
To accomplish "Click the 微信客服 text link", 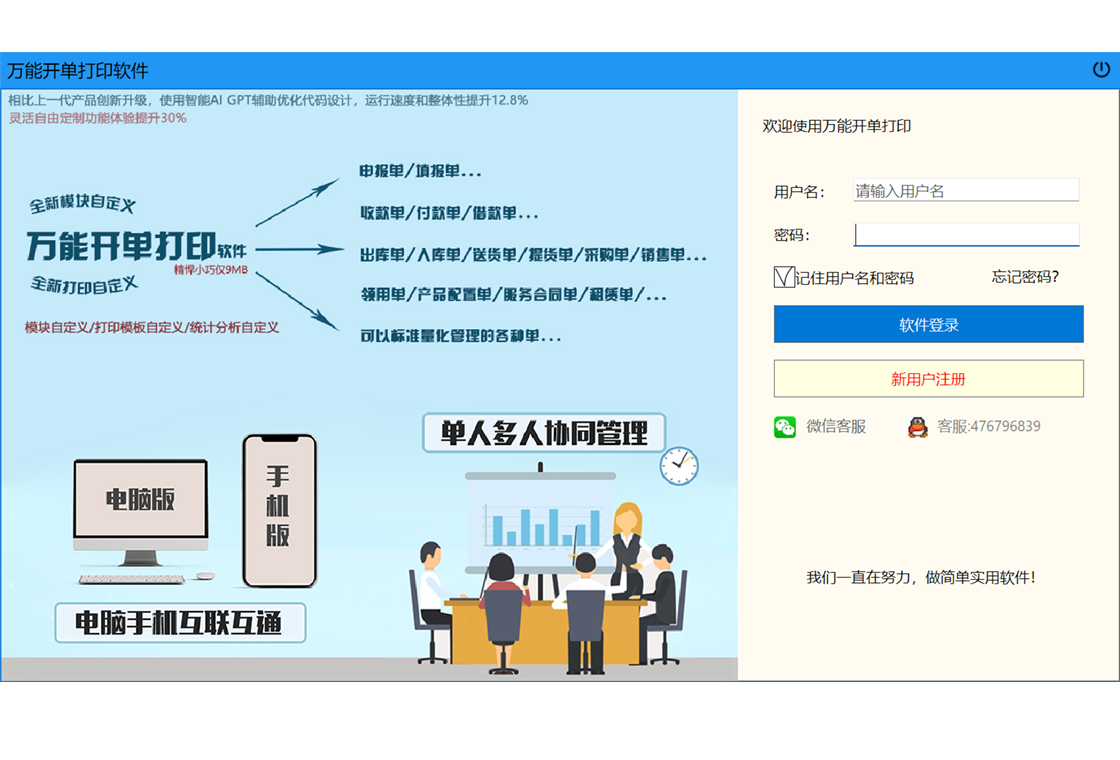I will 836,426.
